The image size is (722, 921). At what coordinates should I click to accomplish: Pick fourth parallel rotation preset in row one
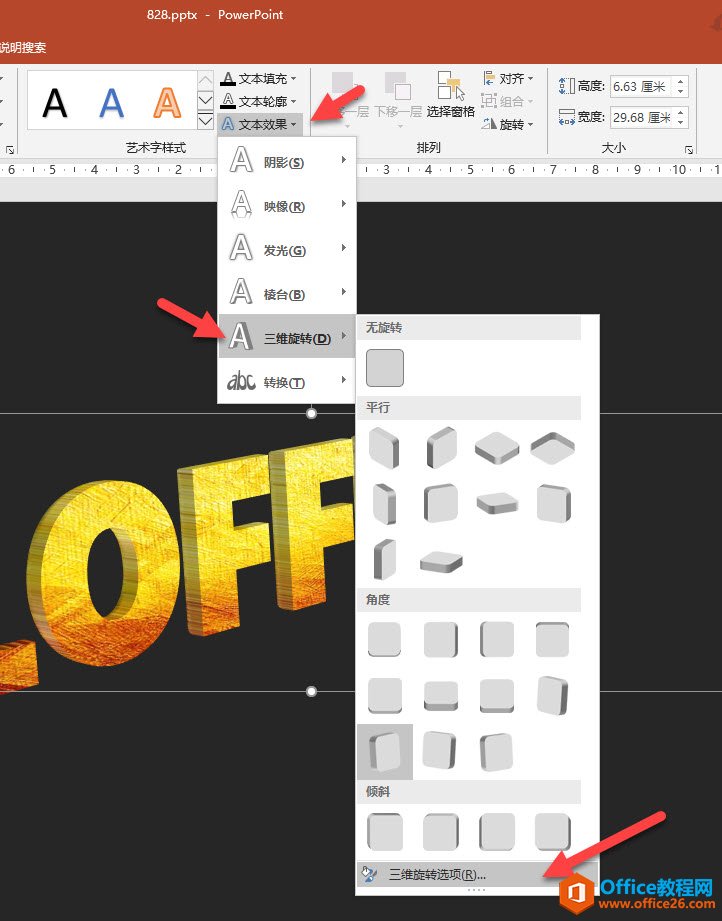(552, 448)
